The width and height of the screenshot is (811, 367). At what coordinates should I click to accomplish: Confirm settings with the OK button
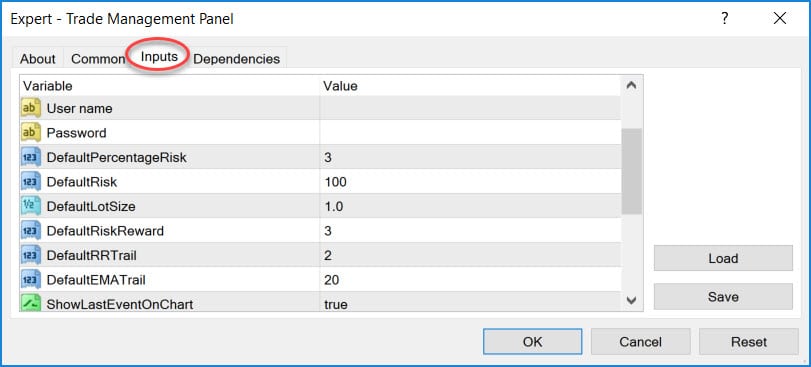pyautogui.click(x=533, y=342)
